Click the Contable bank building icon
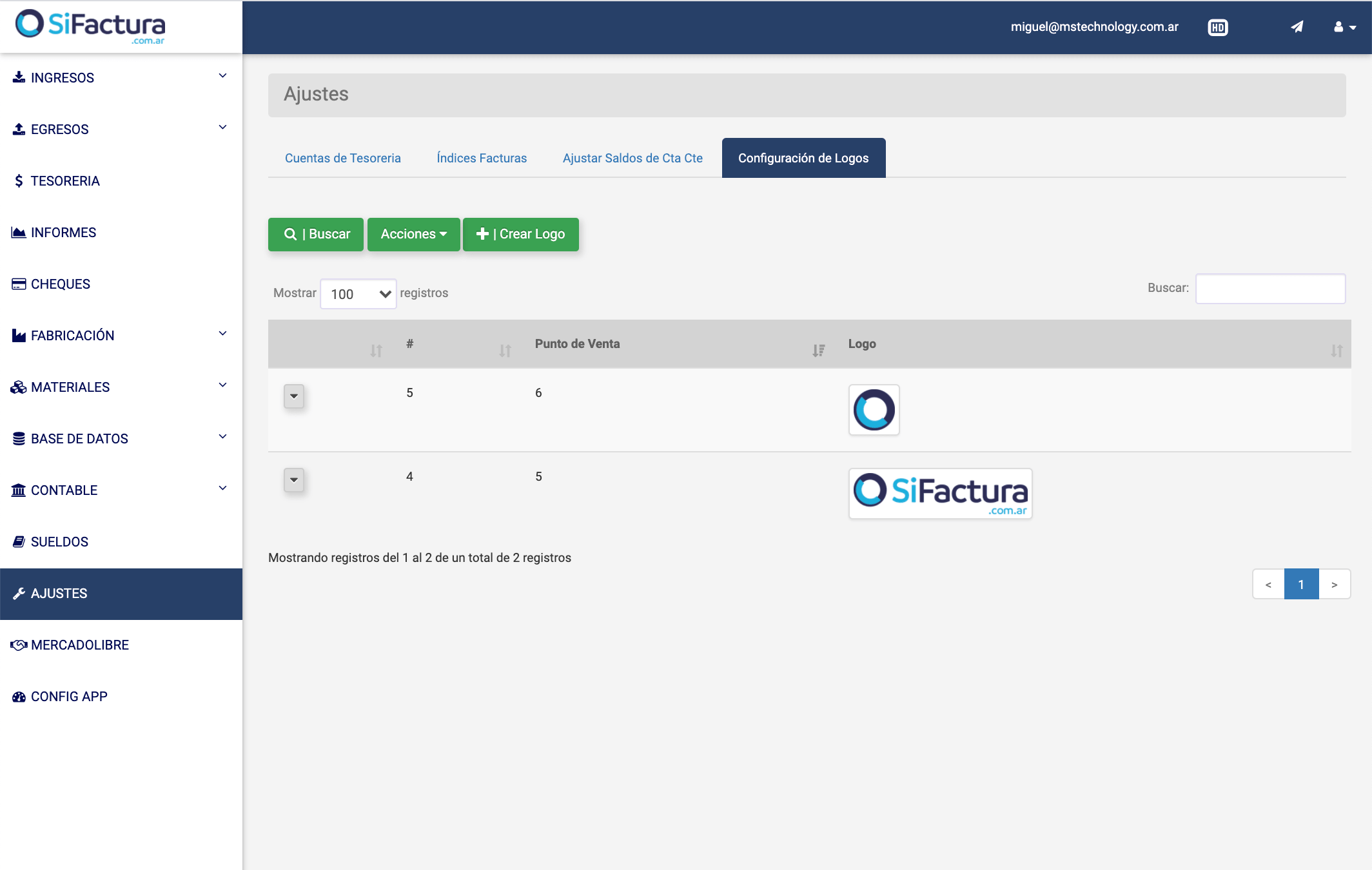 pos(19,490)
